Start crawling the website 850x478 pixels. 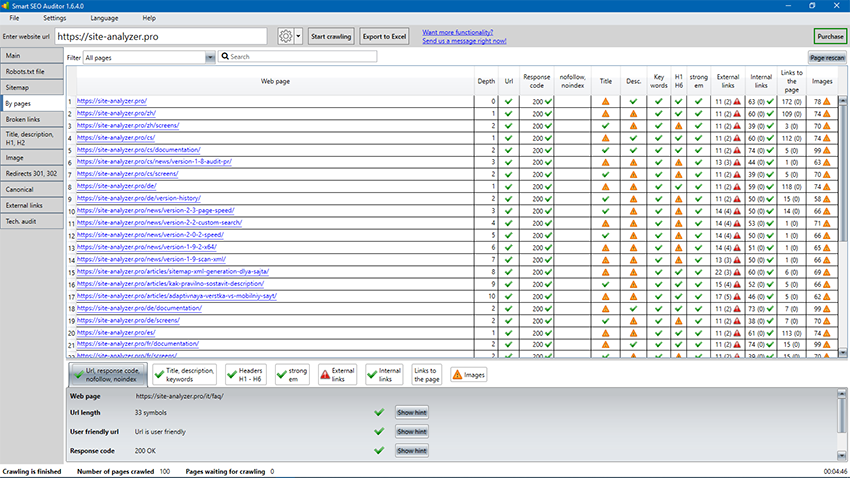(331, 36)
